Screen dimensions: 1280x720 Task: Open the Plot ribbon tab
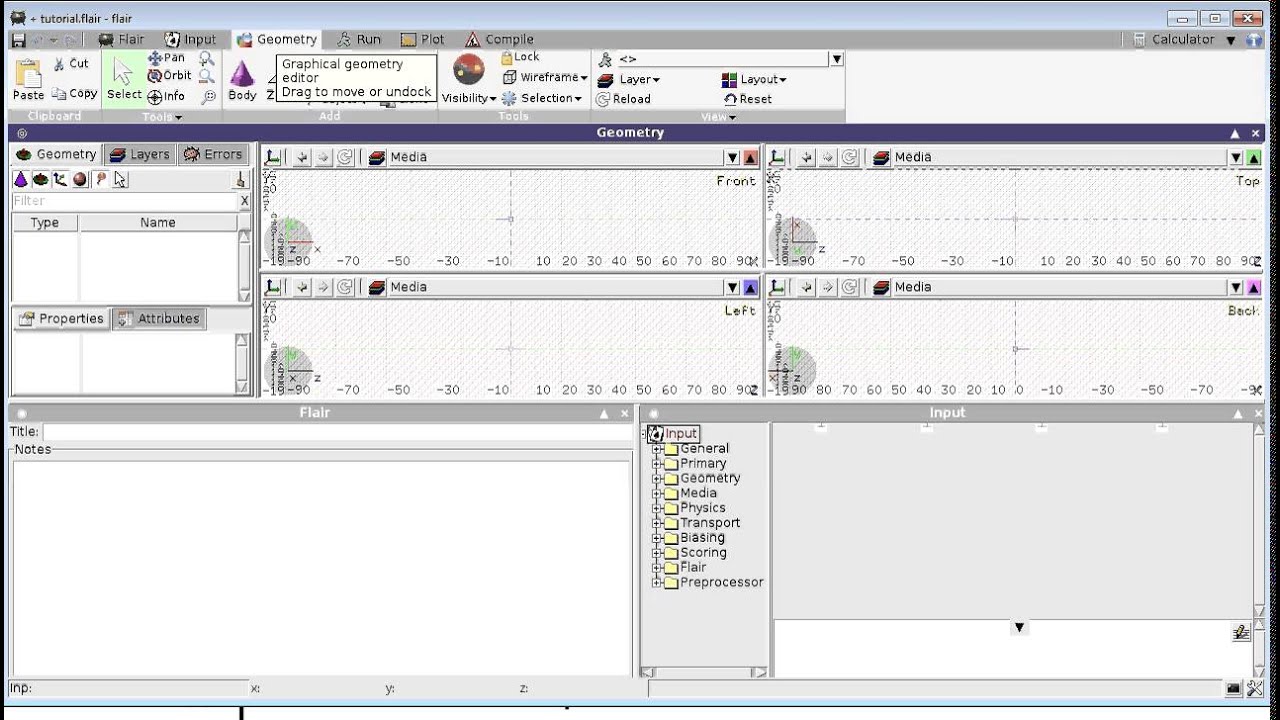(422, 40)
